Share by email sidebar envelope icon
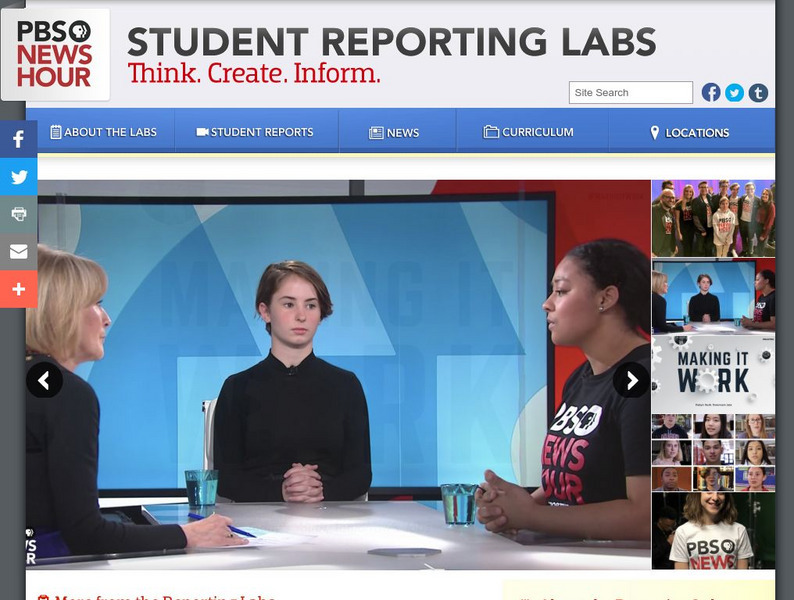This screenshot has height=600, width=794. point(19,251)
